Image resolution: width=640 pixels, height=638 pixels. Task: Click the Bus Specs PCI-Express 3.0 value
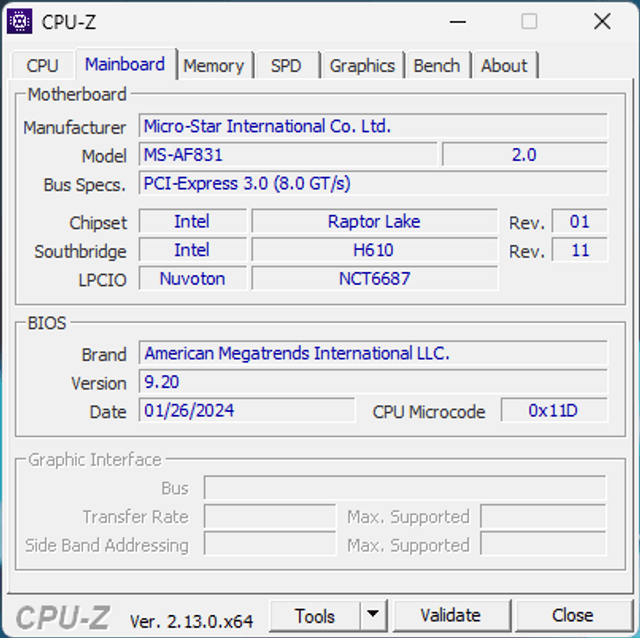[373, 183]
